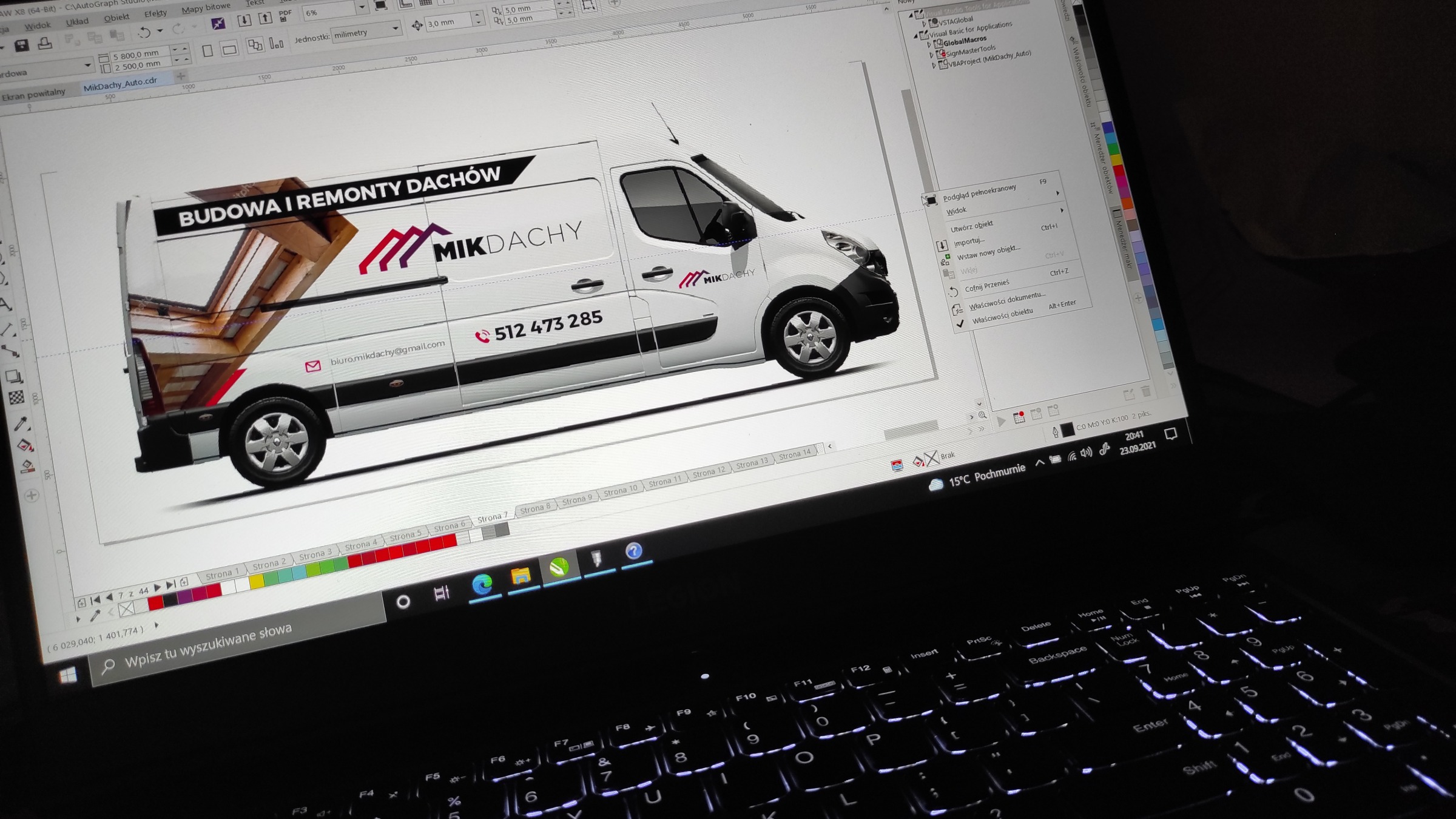Select the Interactive Fill tool
Screen dimensions: 1456x819
(x=25, y=446)
